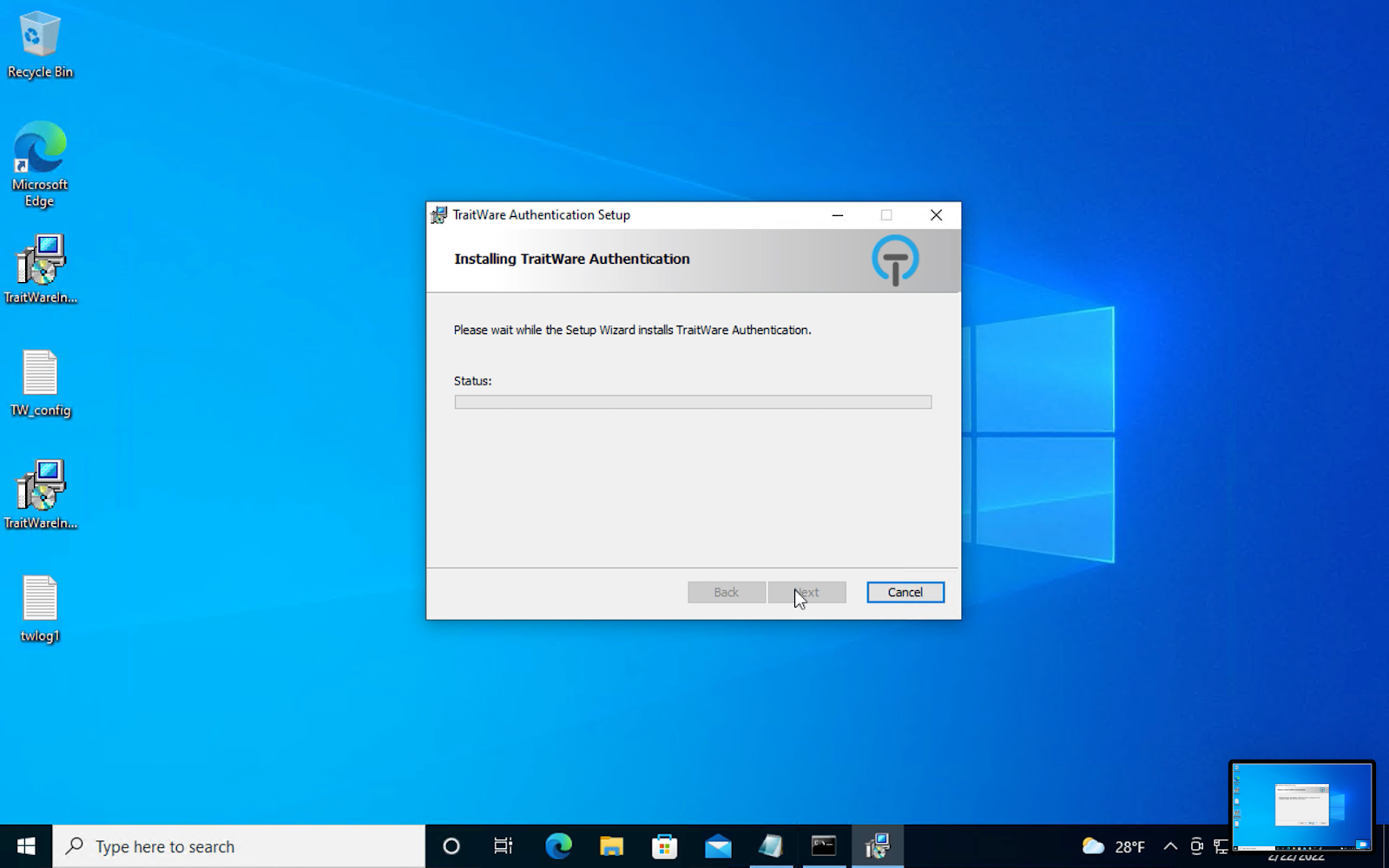Image resolution: width=1389 pixels, height=868 pixels.
Task: Close the TraitWare Authentication Setup window
Action: click(936, 215)
